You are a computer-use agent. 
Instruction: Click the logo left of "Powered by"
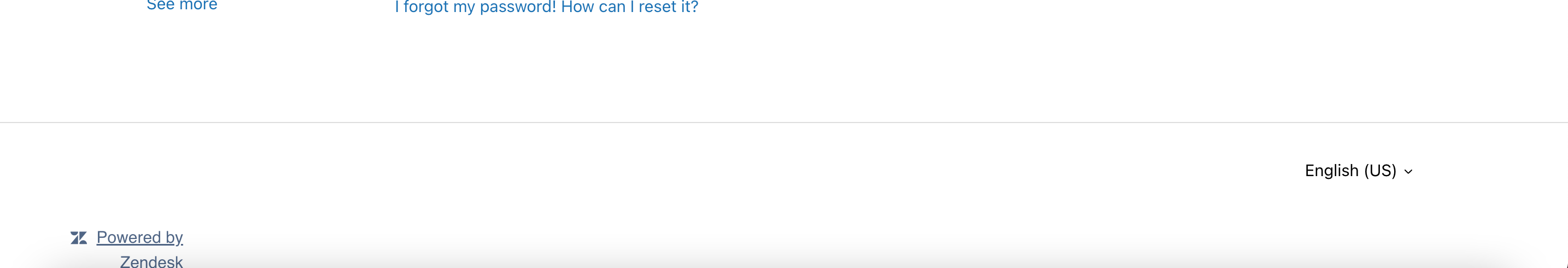(79, 237)
